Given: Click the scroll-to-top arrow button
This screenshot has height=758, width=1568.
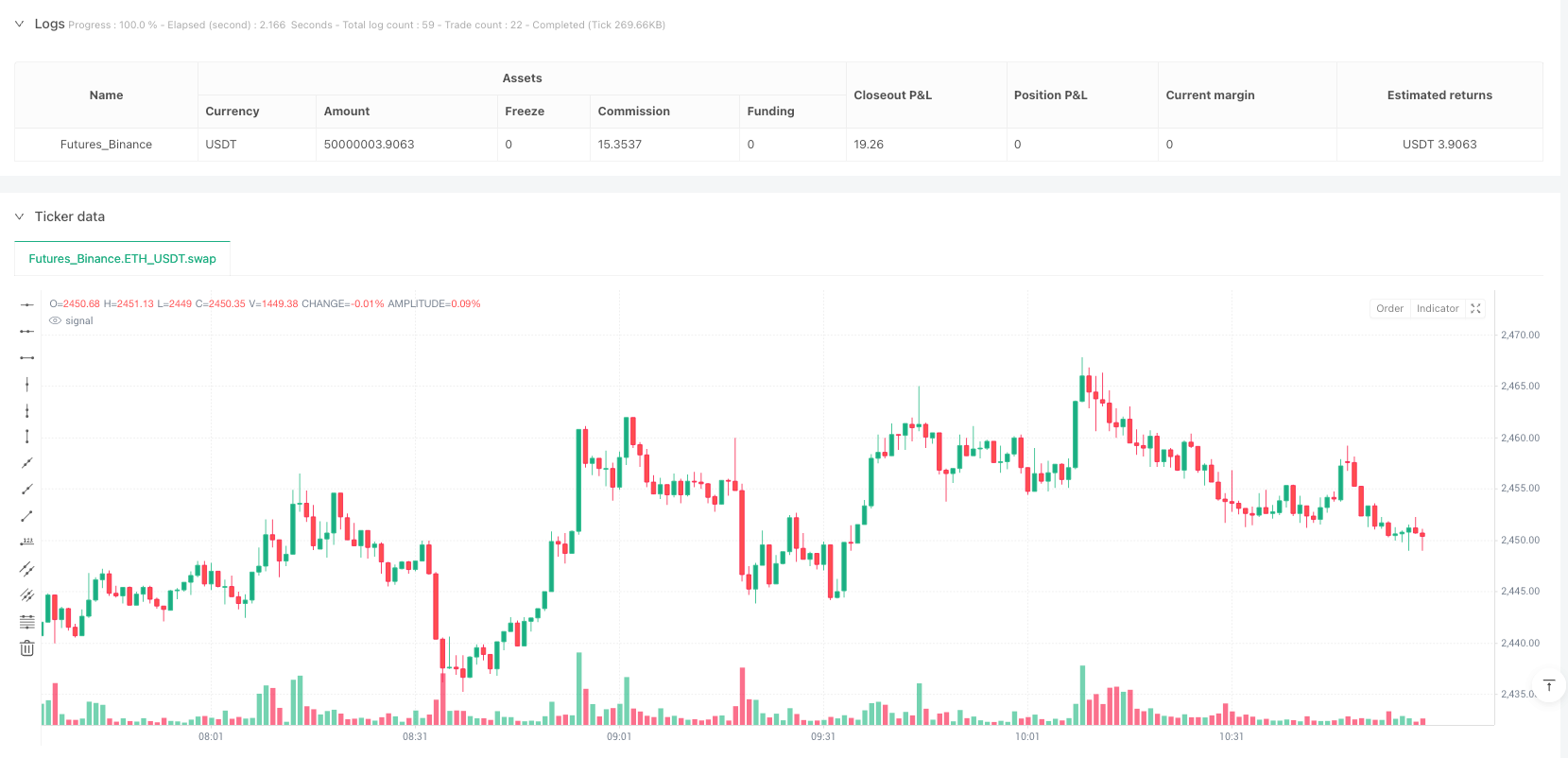Looking at the screenshot, I should click(1548, 685).
